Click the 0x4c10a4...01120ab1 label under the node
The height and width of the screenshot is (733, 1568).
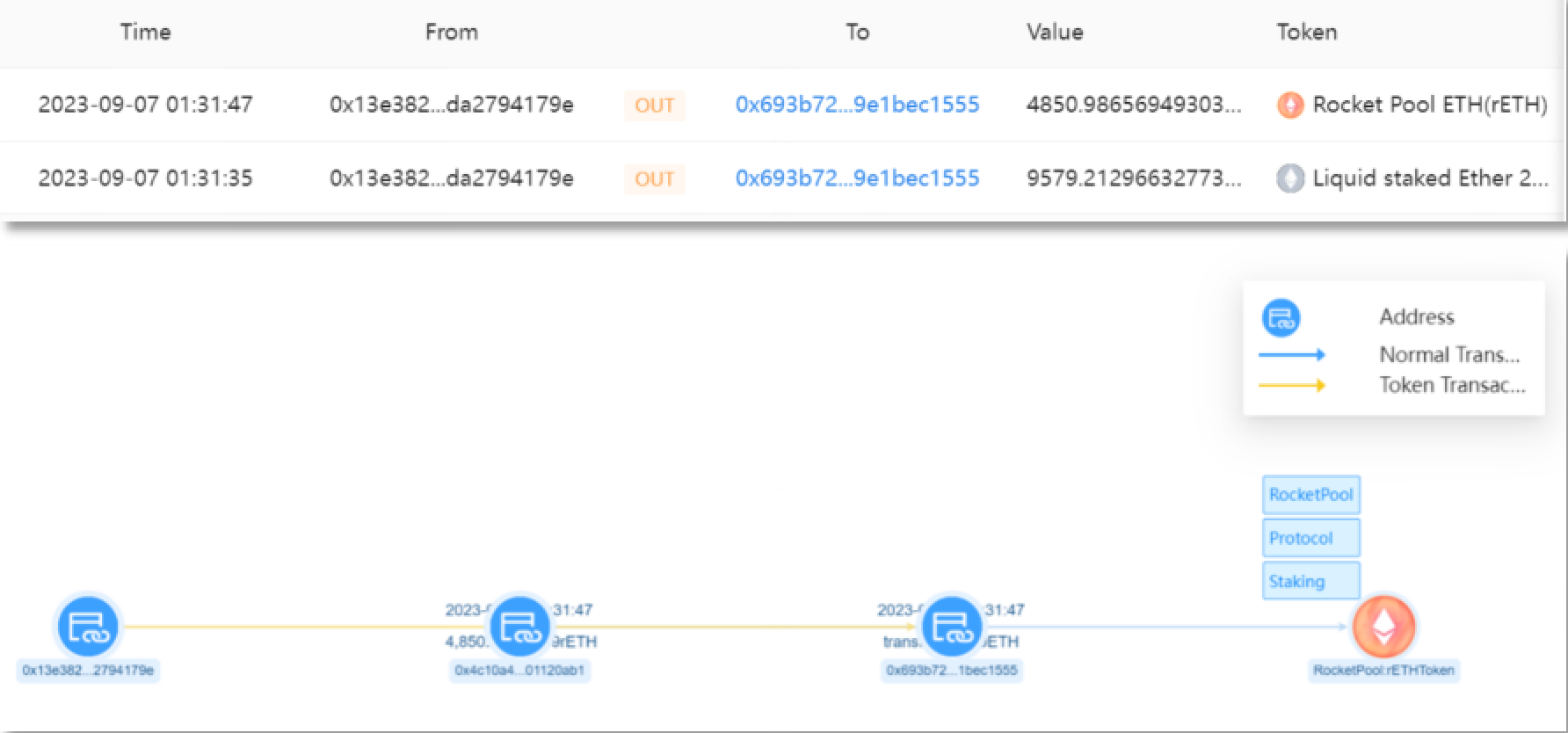[x=519, y=671]
